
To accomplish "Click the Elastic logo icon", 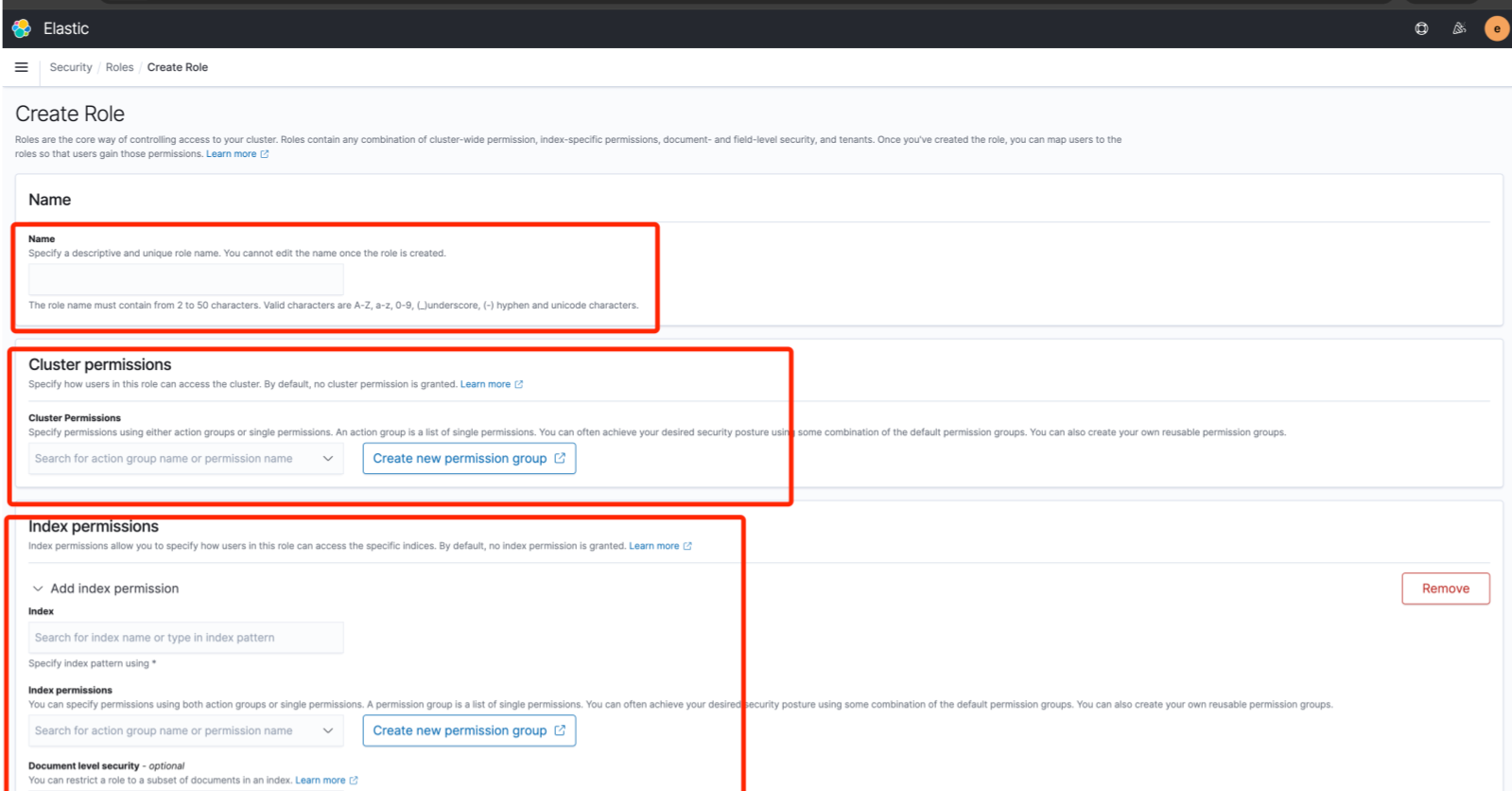I will click(x=22, y=28).
